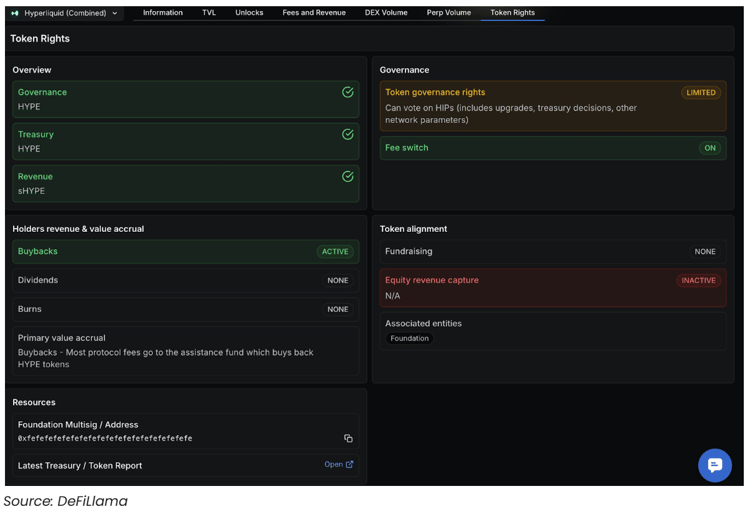Select the Foundation associated entity tag
Image resolution: width=750 pixels, height=517 pixels.
(x=409, y=338)
